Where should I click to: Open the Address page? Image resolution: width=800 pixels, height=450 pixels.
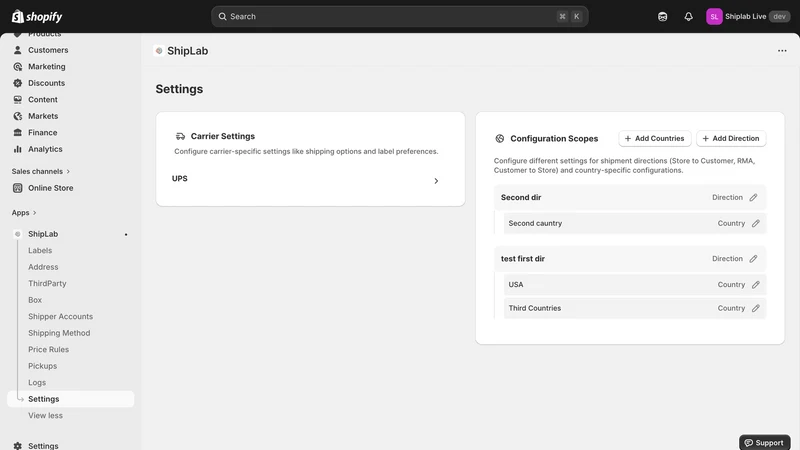click(x=43, y=267)
